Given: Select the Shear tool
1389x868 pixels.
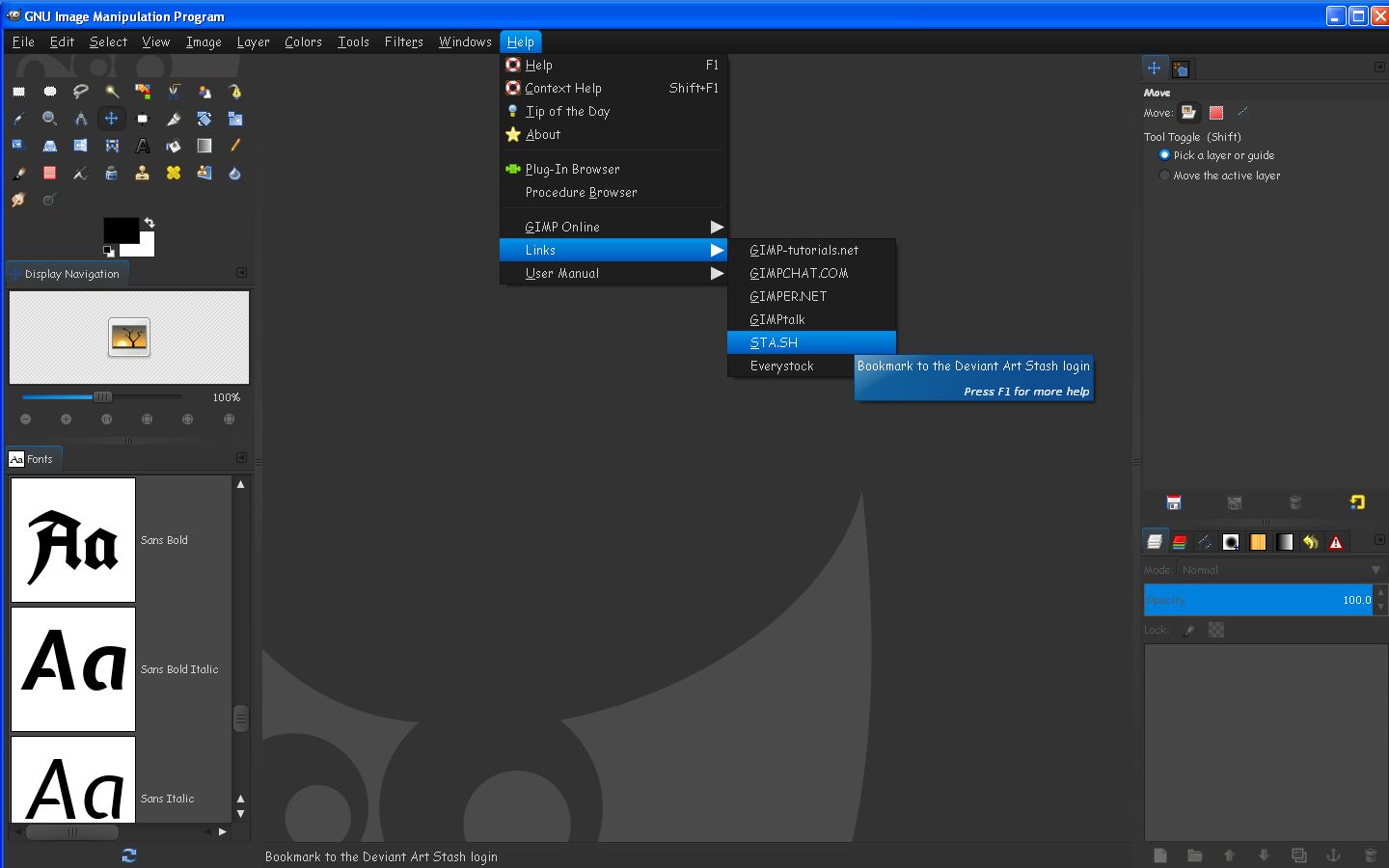Looking at the screenshot, I should click(x=18, y=146).
